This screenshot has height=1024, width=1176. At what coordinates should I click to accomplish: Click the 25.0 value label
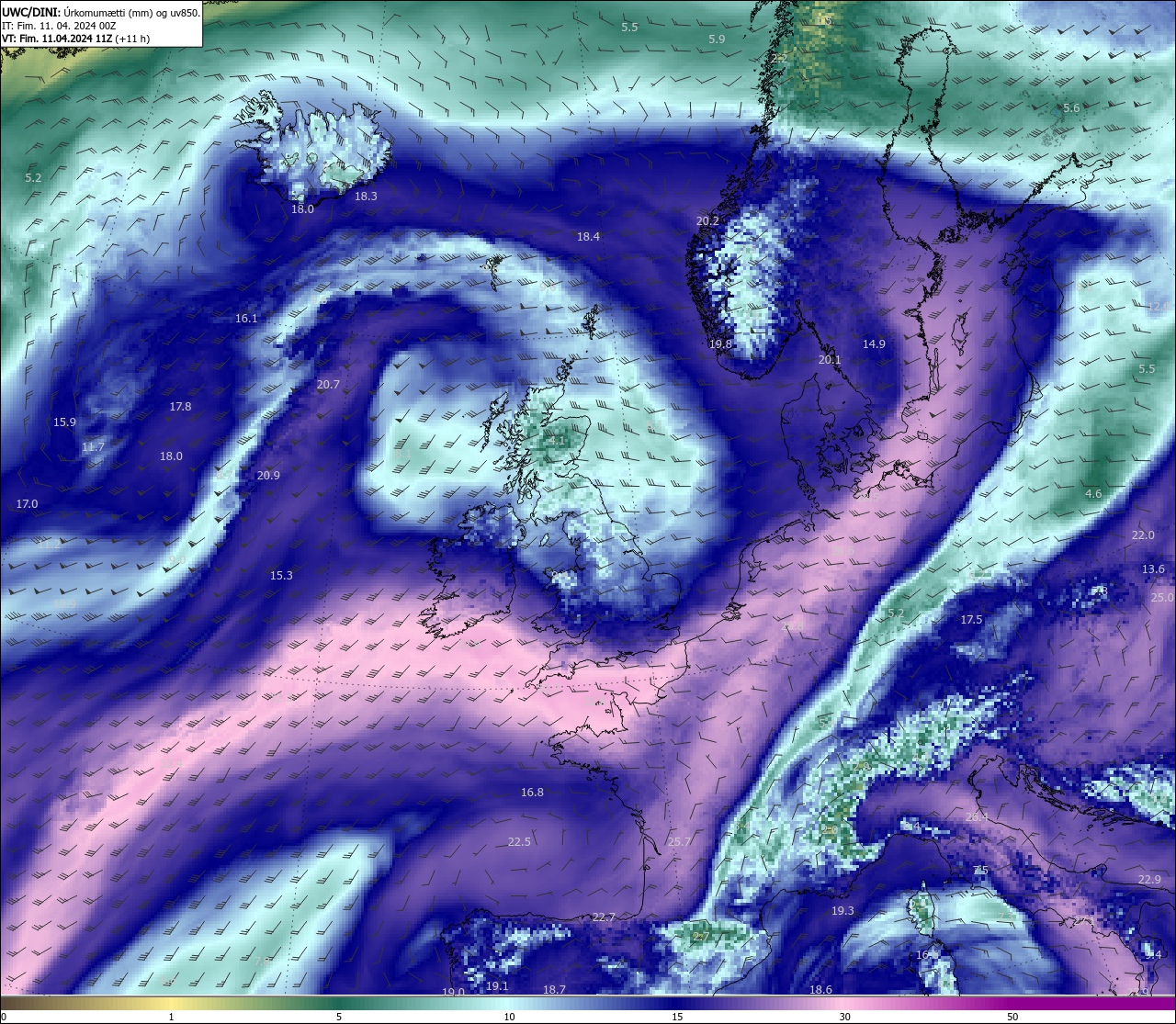coord(1162,598)
